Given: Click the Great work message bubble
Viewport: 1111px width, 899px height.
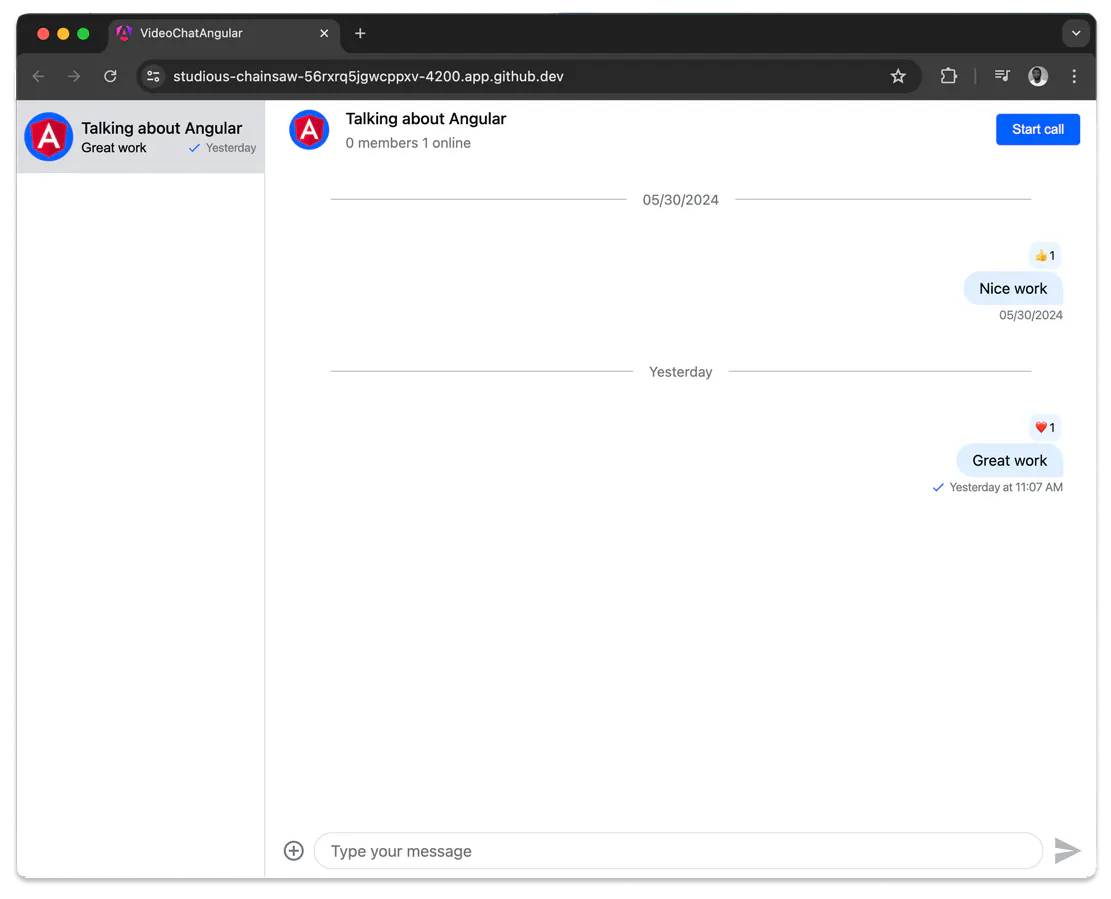Looking at the screenshot, I should point(1009,460).
